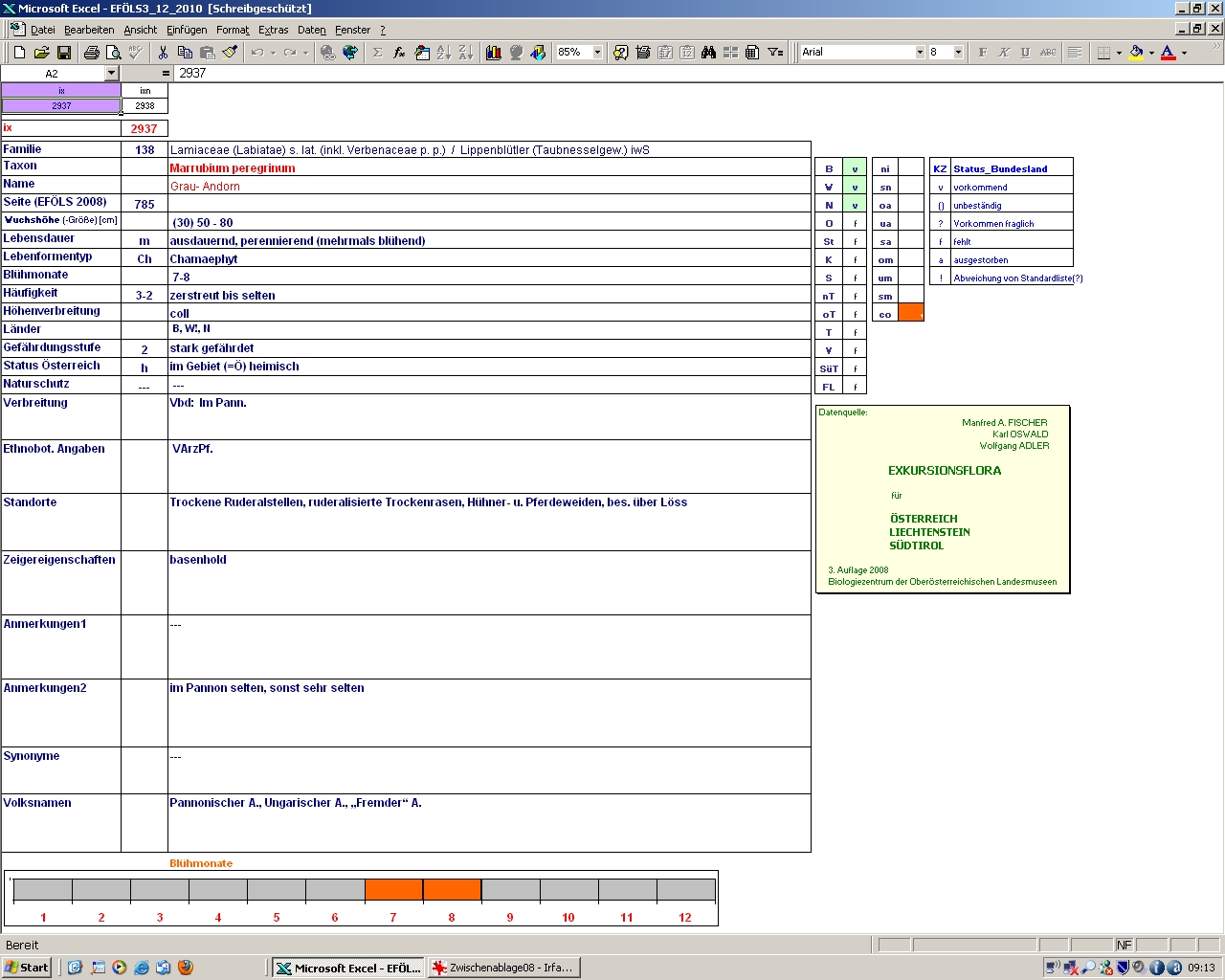
Task: Open the Office Assistant help icon
Action: click(620, 53)
